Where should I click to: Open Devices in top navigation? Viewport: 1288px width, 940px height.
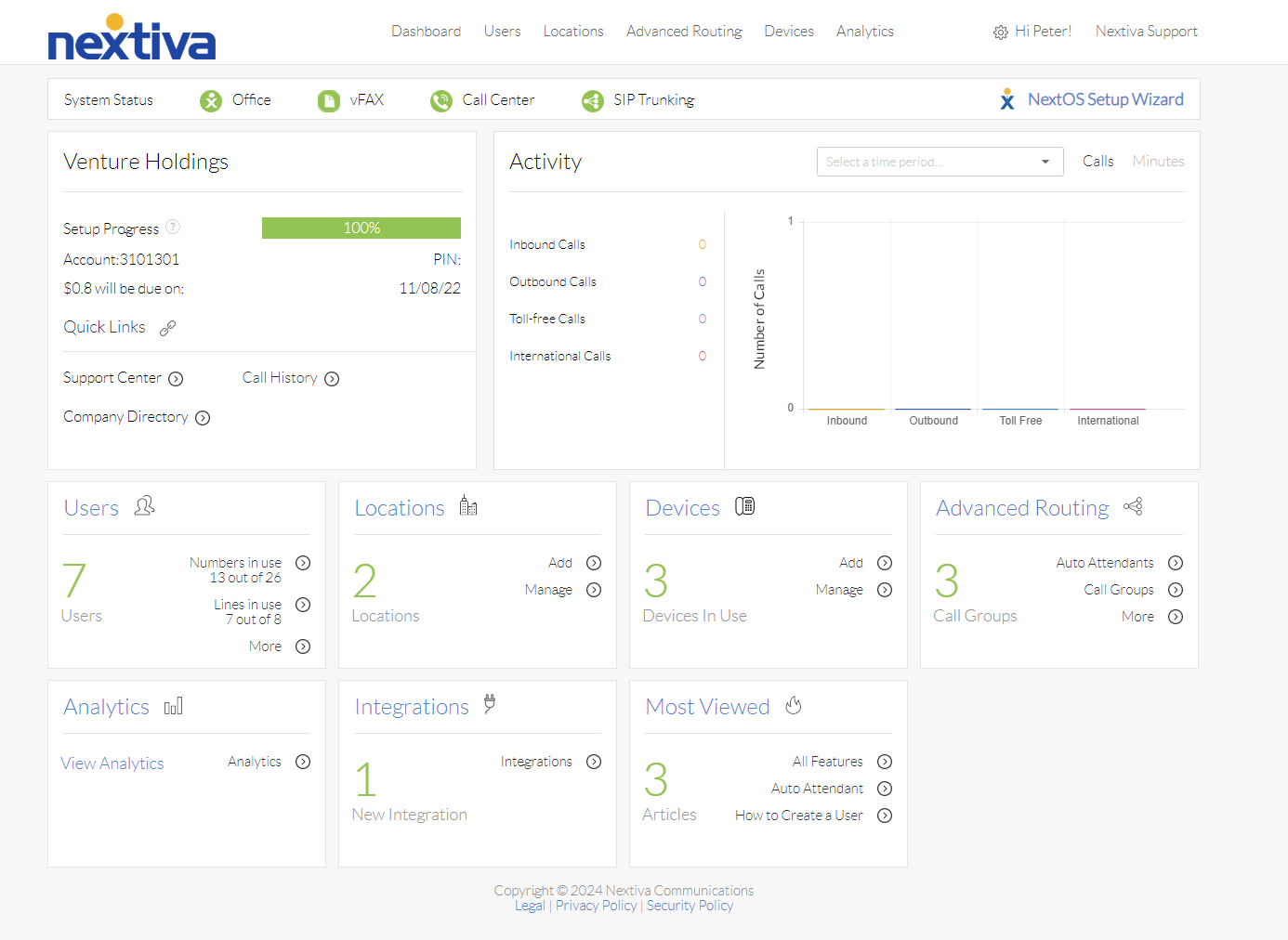point(789,32)
